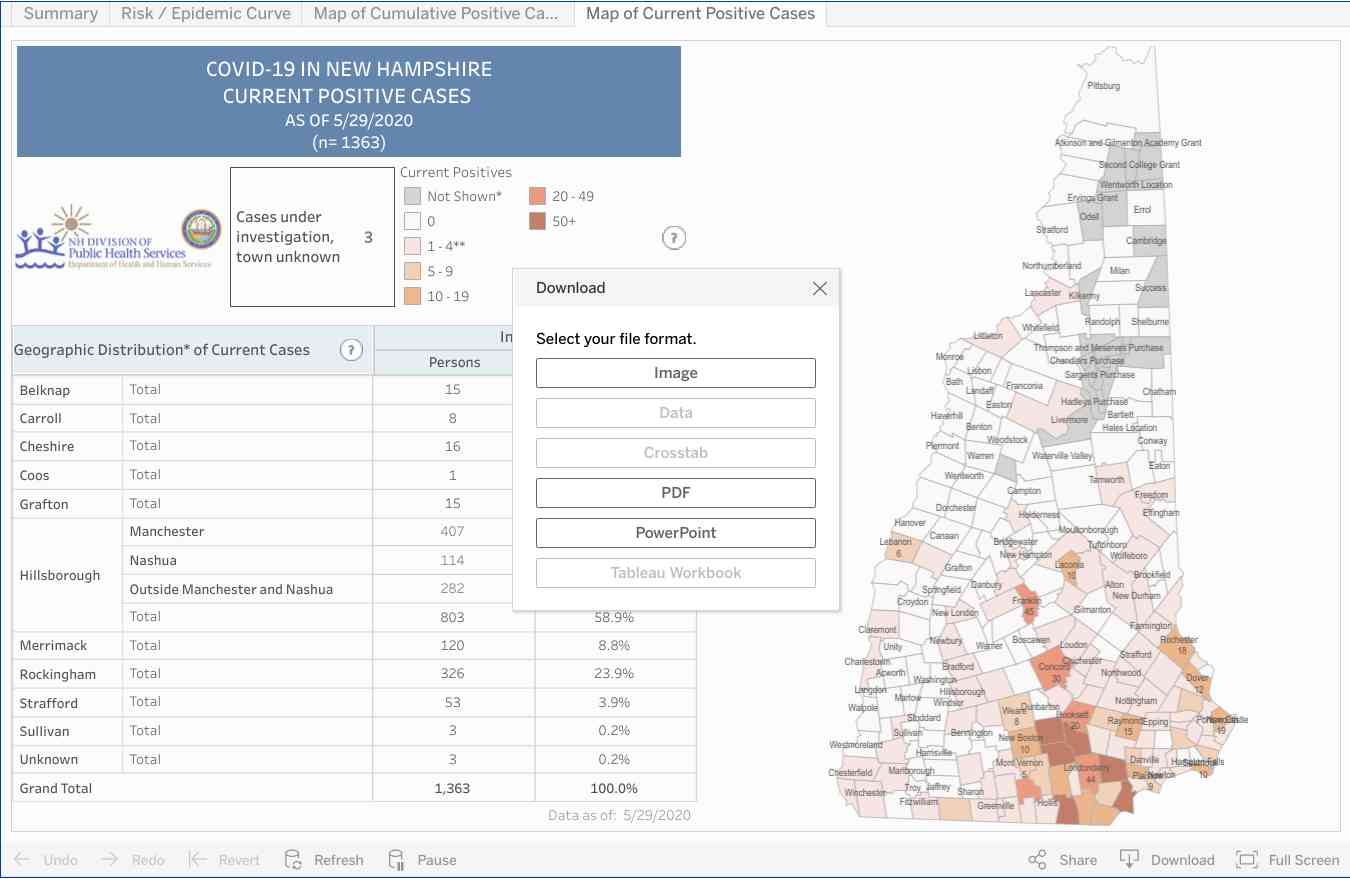
Task: Switch to the Summary tab
Action: coord(60,14)
